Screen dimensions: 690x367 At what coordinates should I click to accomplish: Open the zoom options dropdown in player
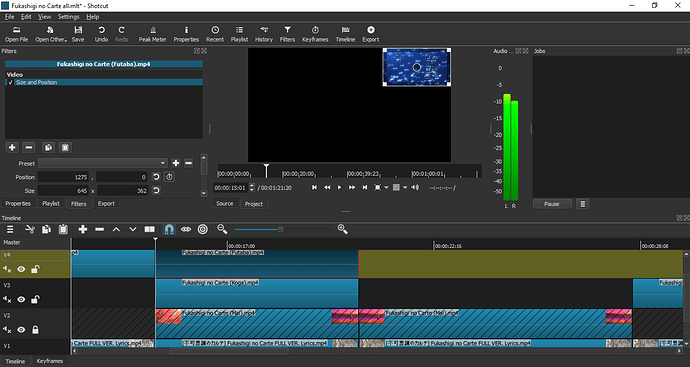(x=386, y=187)
